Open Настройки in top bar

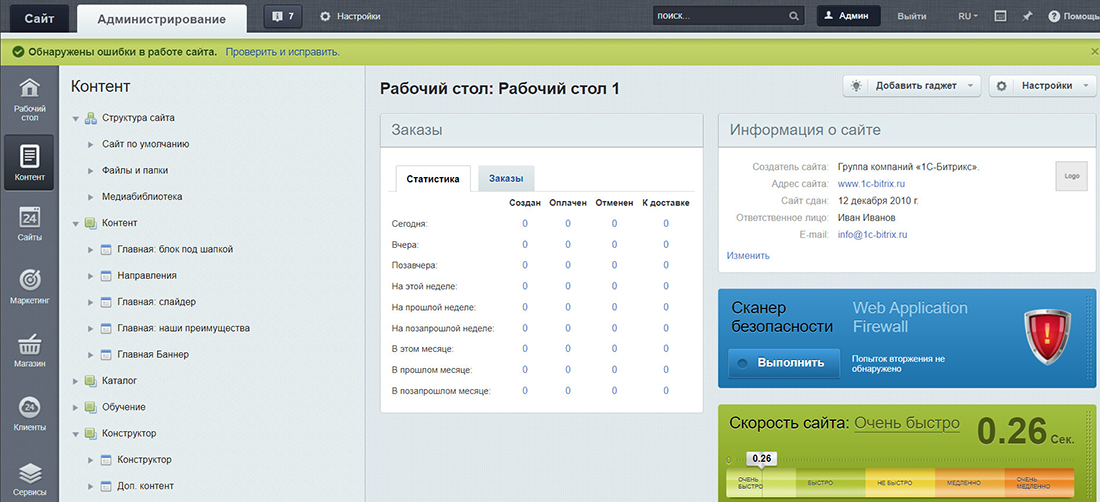(350, 16)
